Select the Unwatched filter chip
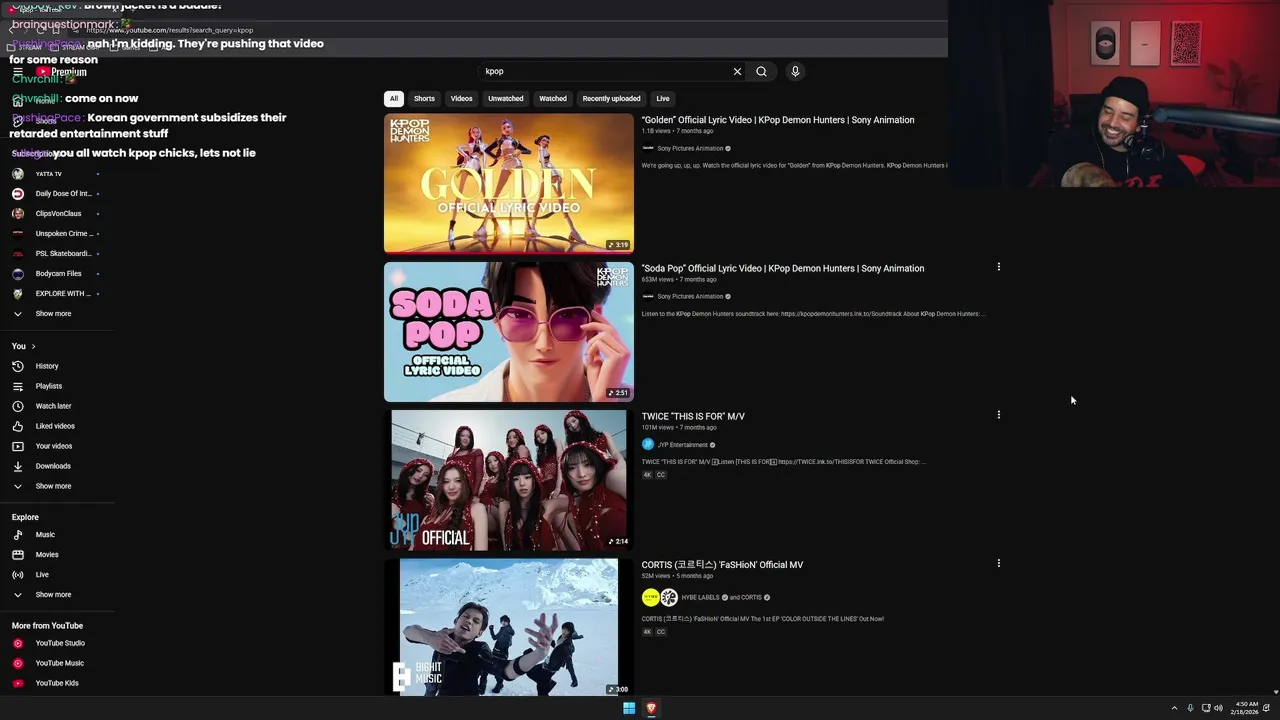This screenshot has width=1280, height=720. click(506, 99)
